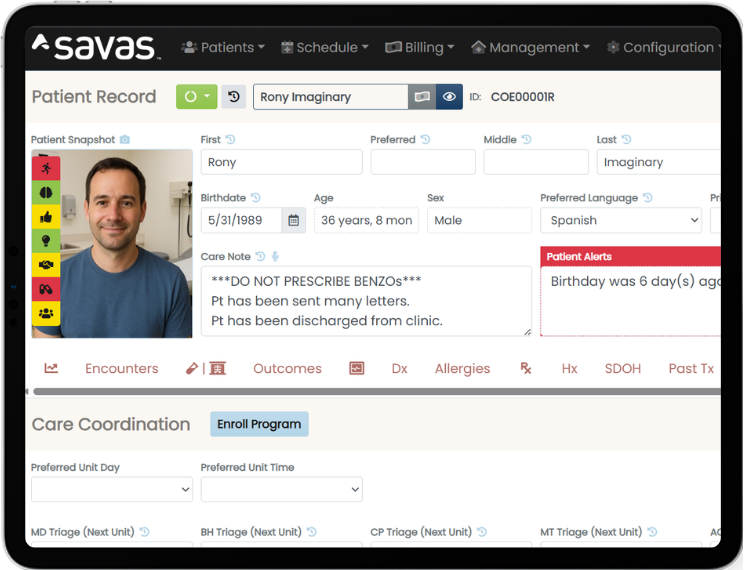
Task: Open the MT Triage history icon
Action: click(x=652, y=532)
